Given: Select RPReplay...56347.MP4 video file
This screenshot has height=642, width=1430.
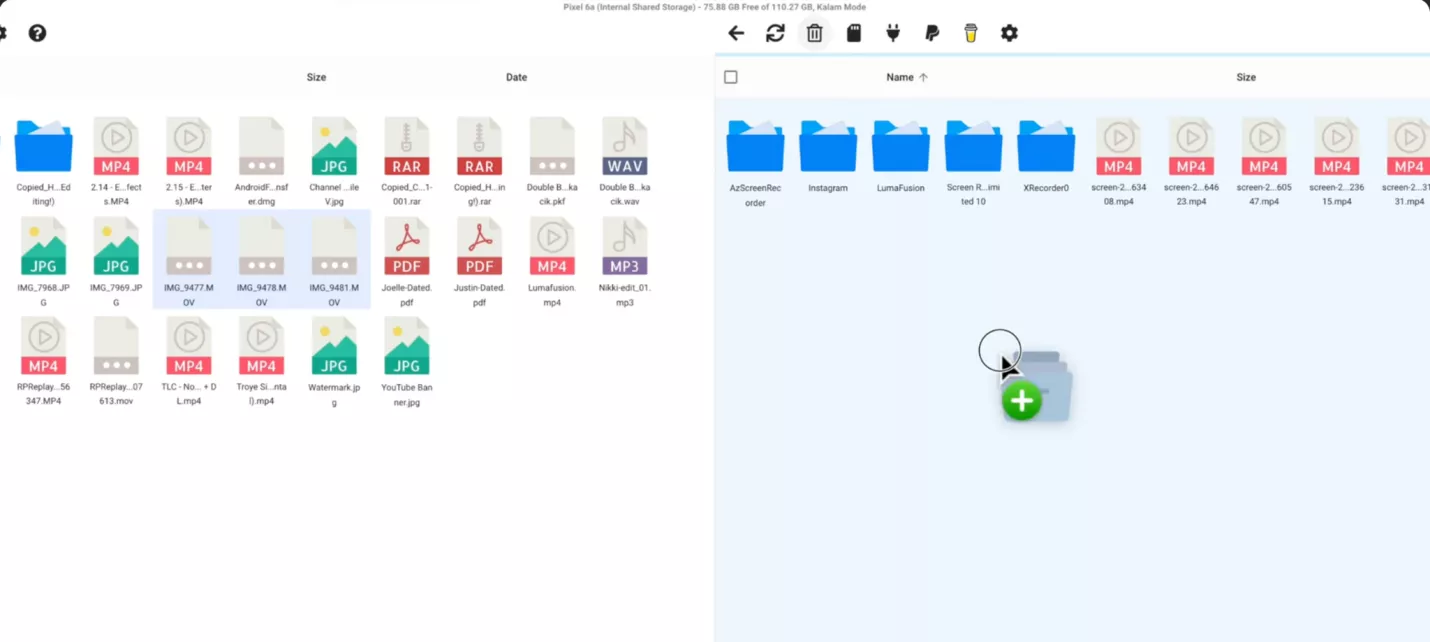Looking at the screenshot, I should click(43, 363).
